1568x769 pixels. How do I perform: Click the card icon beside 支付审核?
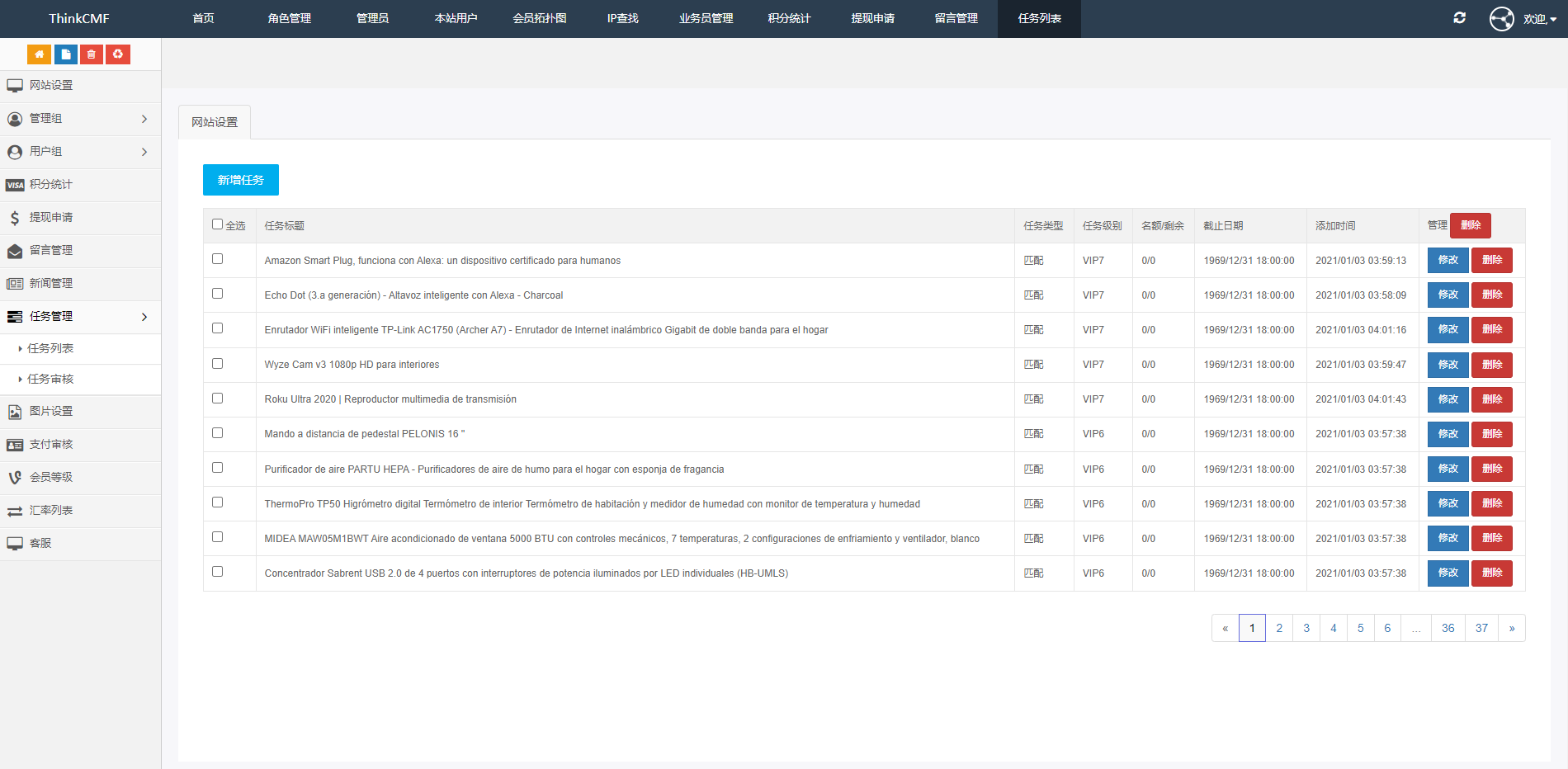(15, 445)
